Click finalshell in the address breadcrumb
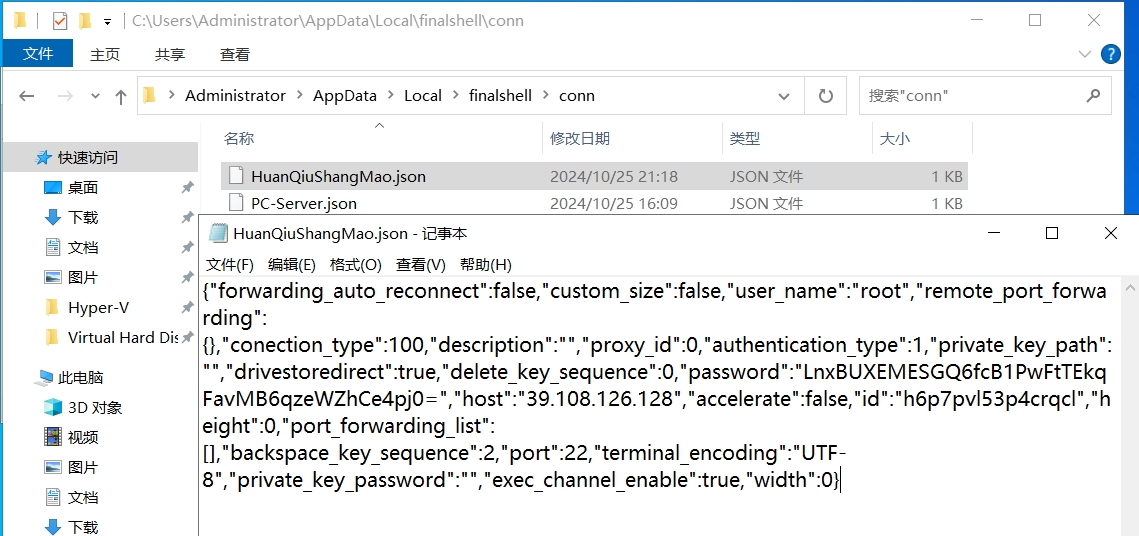The image size is (1139, 536). (x=500, y=95)
